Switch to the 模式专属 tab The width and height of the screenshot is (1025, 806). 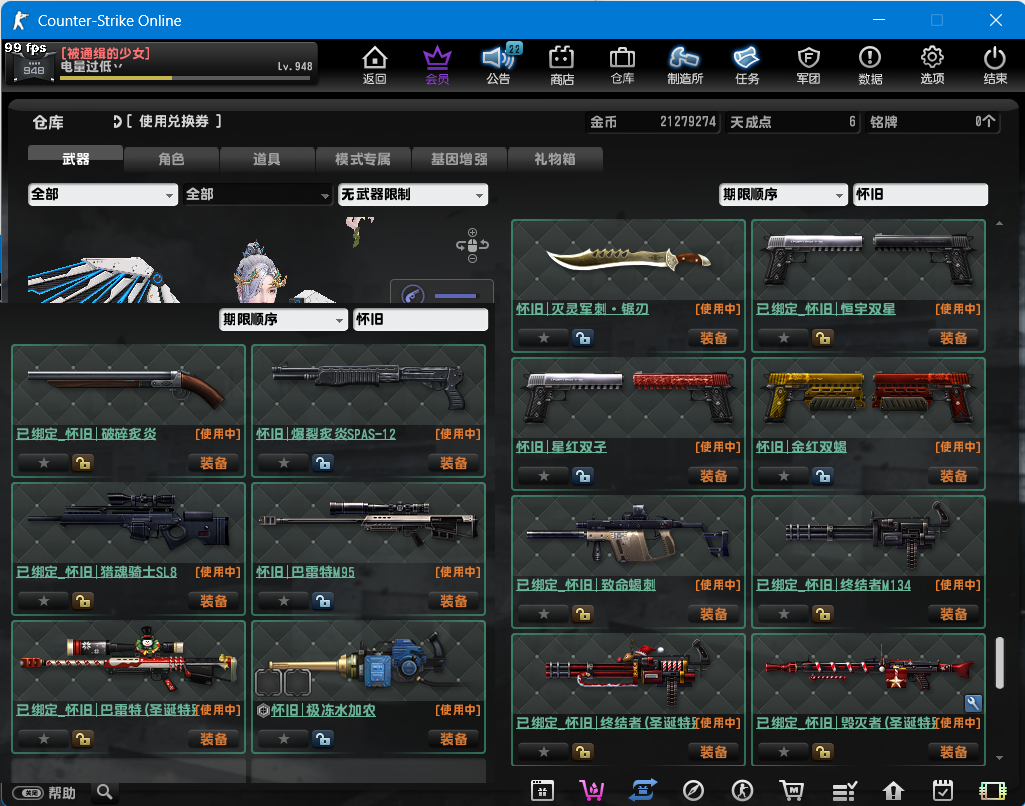pyautogui.click(x=363, y=159)
